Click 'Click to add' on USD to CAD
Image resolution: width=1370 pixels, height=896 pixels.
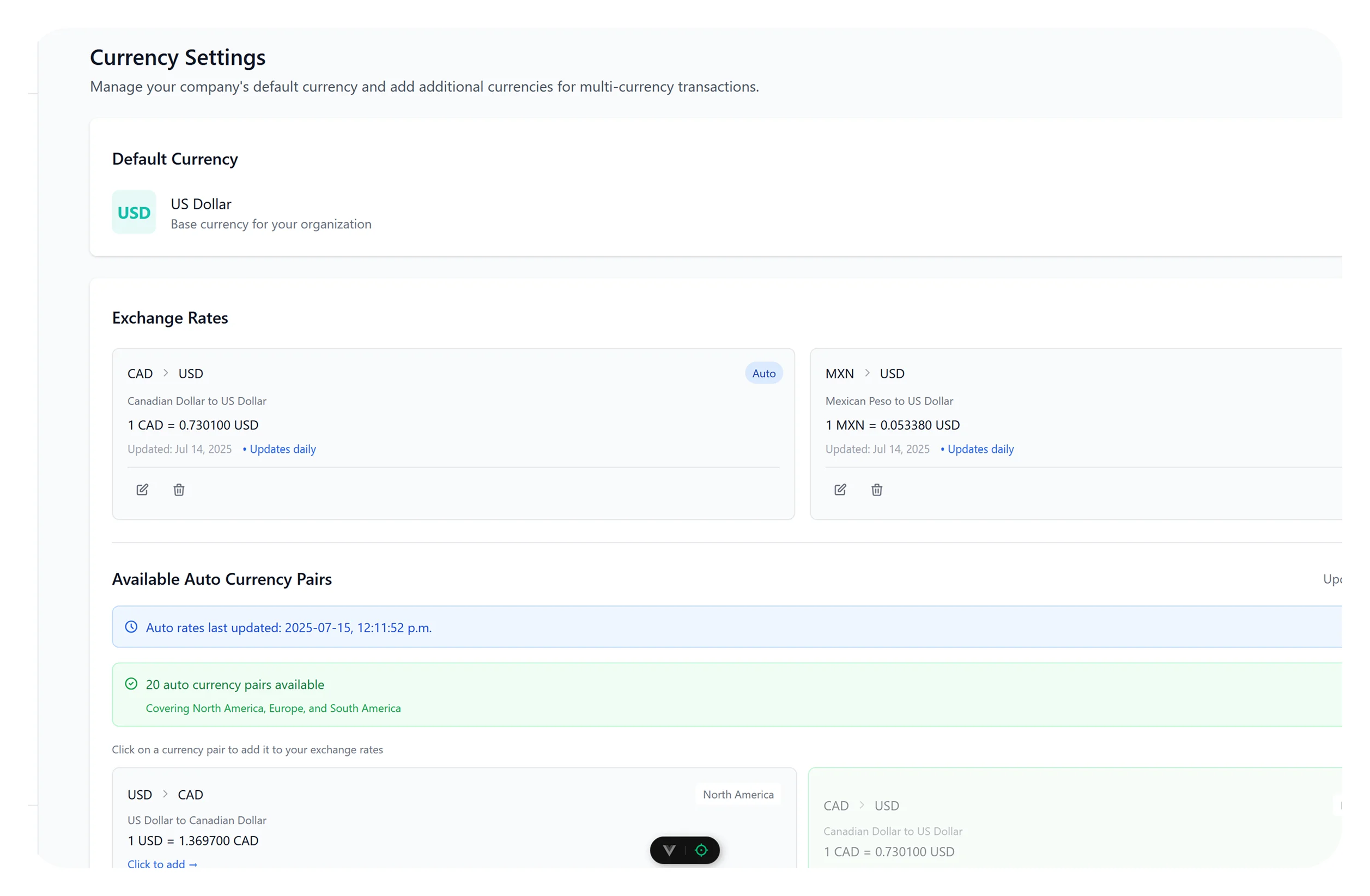click(x=162, y=864)
